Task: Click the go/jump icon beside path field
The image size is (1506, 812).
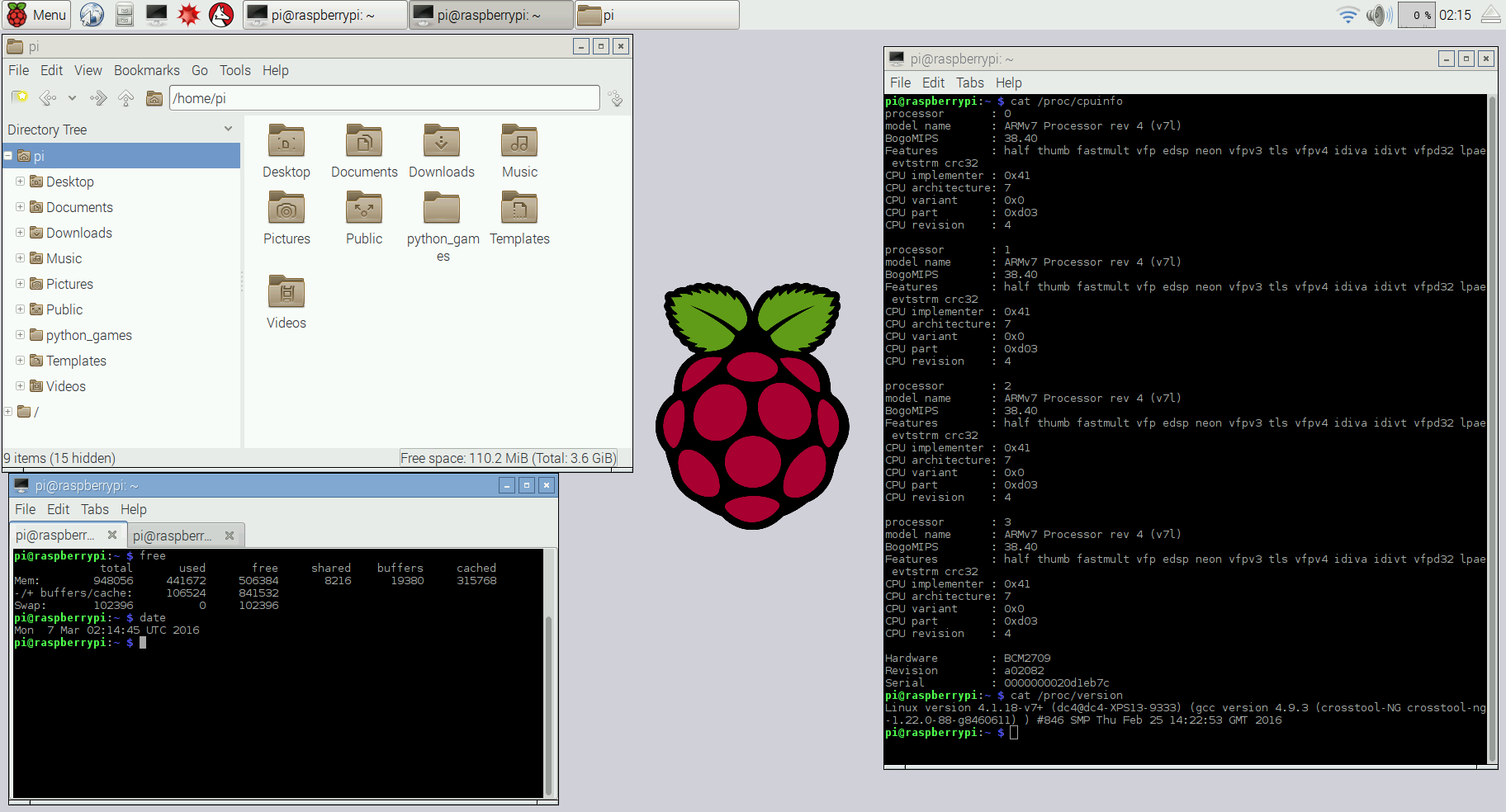Action: [x=616, y=98]
